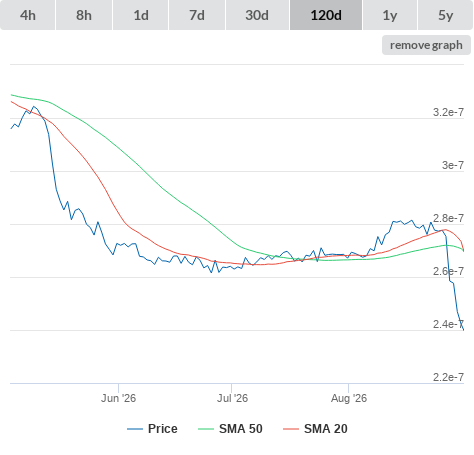
Task: Open the 7d chart range
Action: (197, 15)
